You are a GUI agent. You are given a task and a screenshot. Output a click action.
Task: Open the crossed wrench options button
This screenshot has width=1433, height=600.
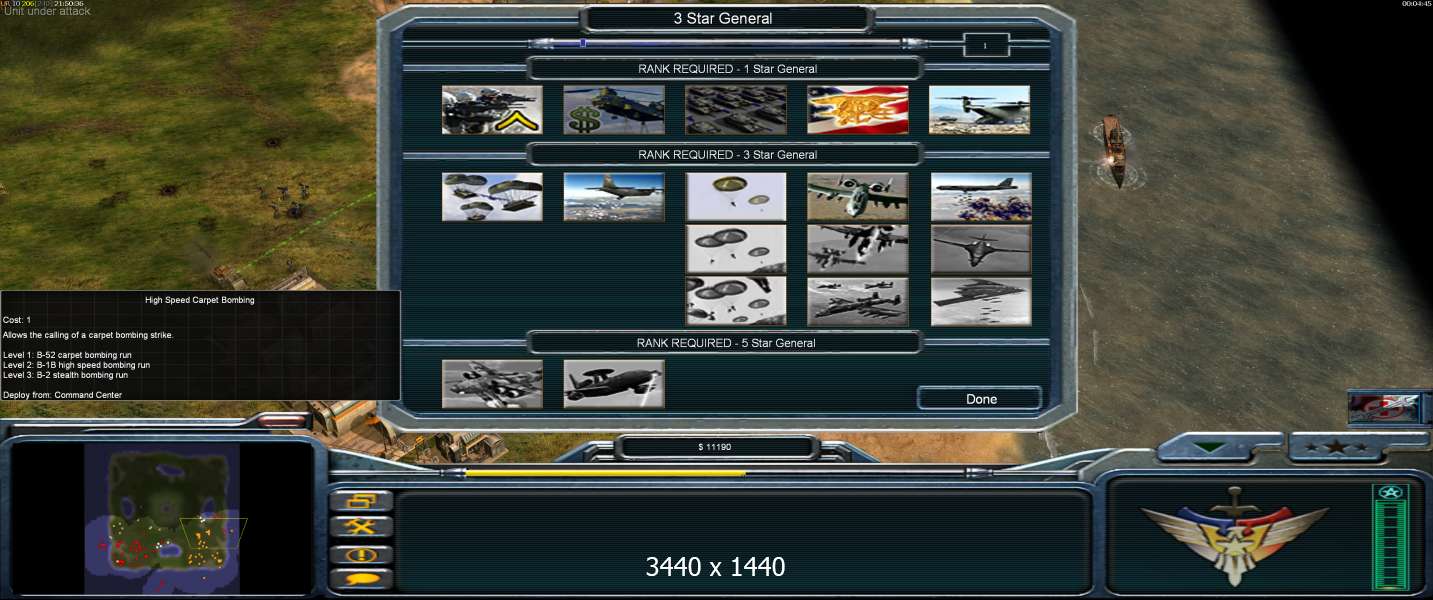click(360, 527)
